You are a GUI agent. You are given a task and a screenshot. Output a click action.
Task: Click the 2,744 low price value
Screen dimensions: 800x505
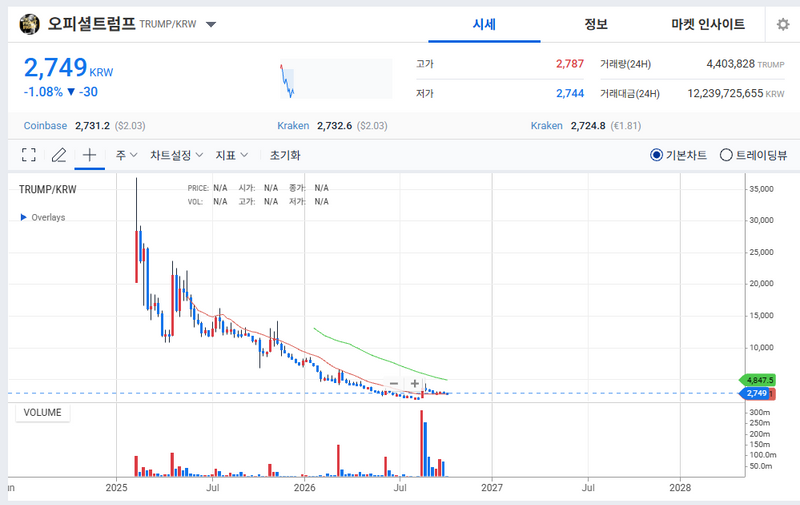point(569,93)
